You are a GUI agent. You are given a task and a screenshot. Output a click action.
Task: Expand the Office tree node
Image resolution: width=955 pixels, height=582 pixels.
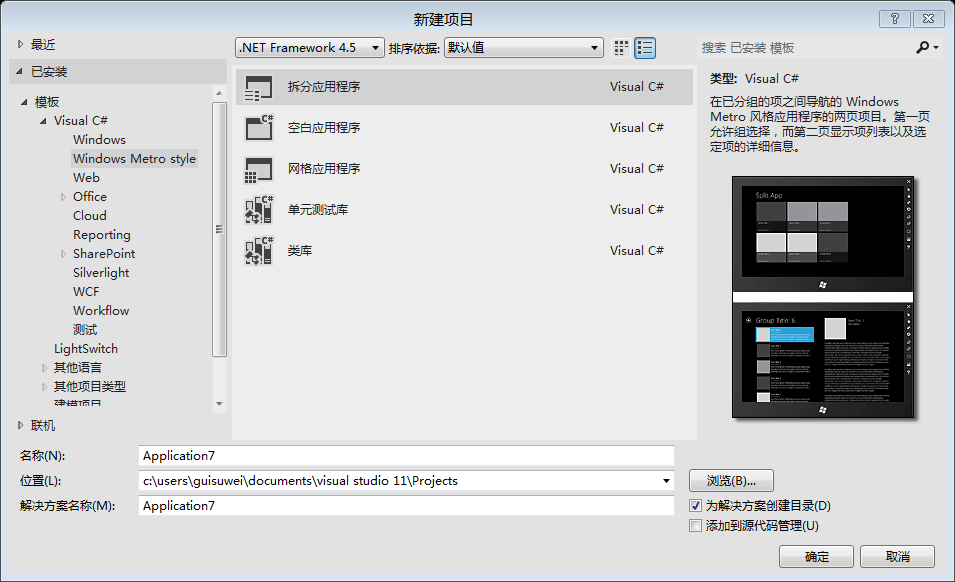point(63,197)
